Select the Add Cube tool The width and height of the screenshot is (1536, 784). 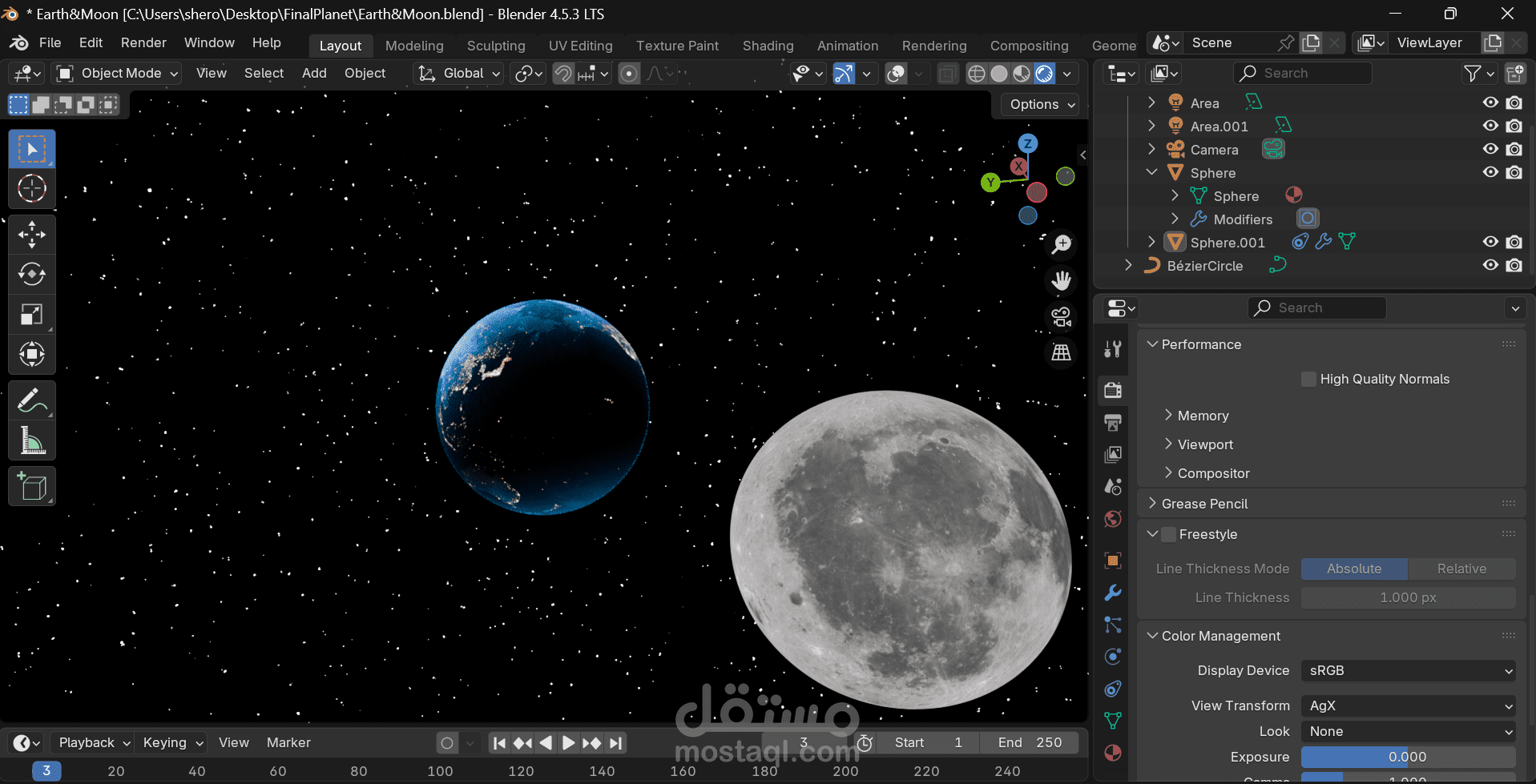(x=32, y=486)
